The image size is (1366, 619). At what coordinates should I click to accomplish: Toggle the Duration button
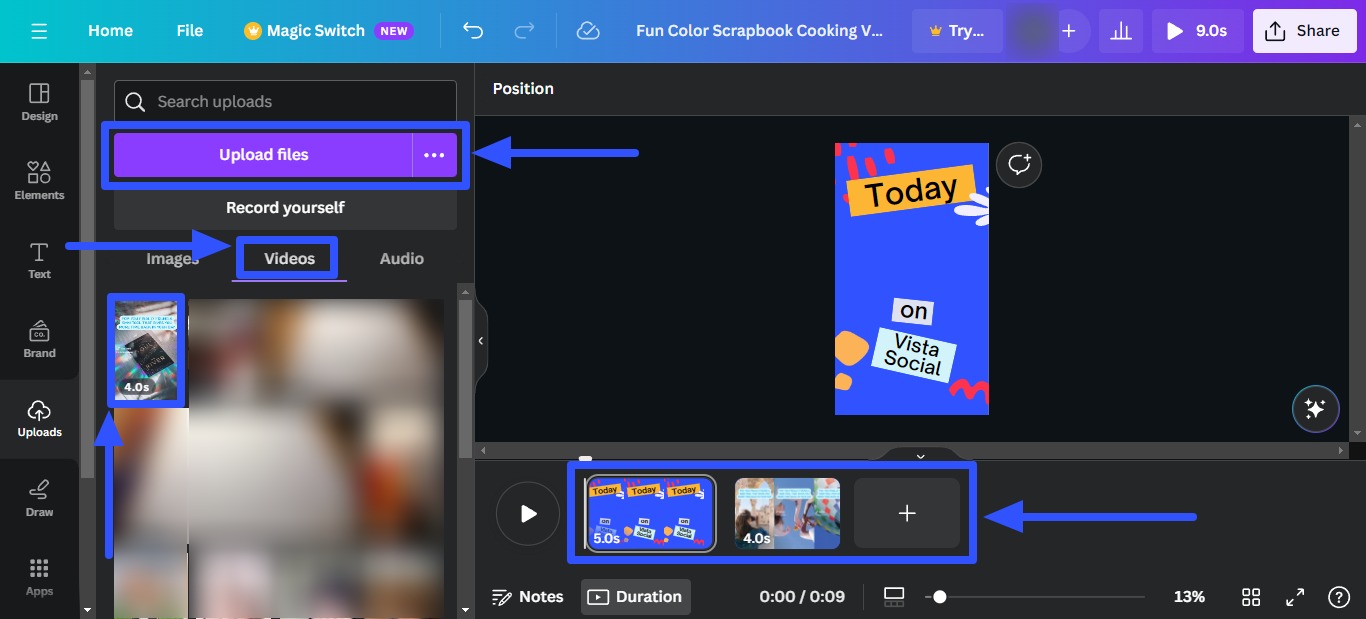(x=636, y=597)
